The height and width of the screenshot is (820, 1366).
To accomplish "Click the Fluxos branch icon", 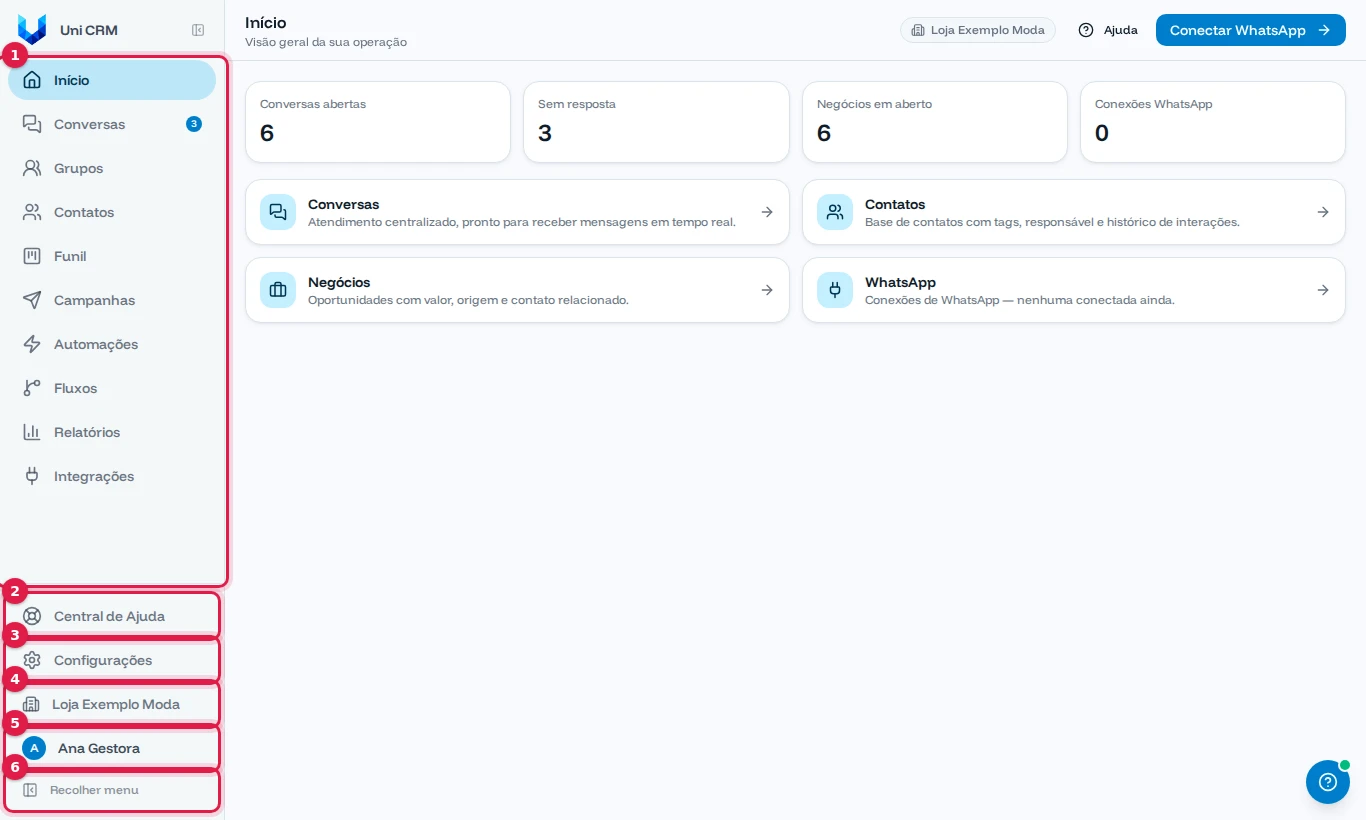I will tap(32, 388).
